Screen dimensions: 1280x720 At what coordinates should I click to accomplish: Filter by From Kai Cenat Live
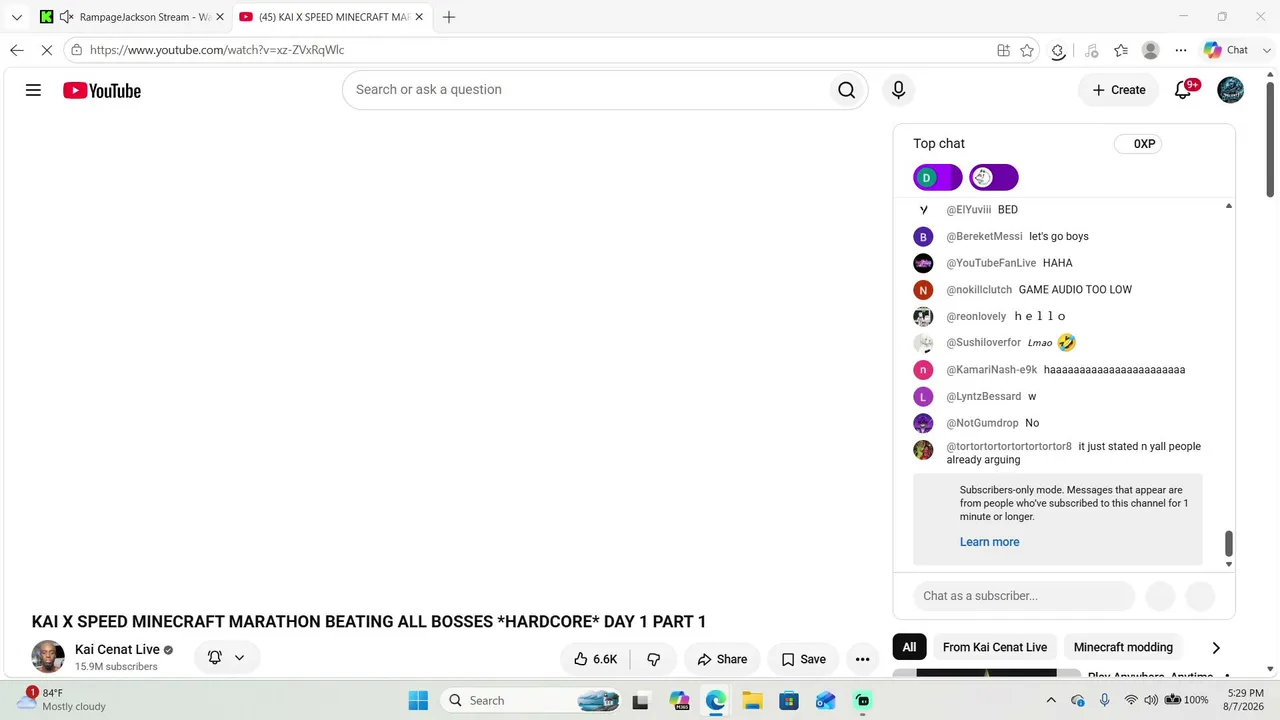995,647
